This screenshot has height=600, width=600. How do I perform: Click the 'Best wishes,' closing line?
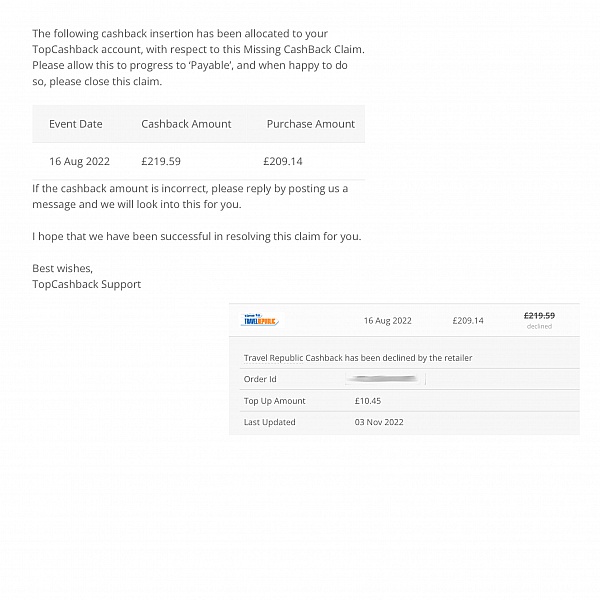pyautogui.click(x=62, y=268)
